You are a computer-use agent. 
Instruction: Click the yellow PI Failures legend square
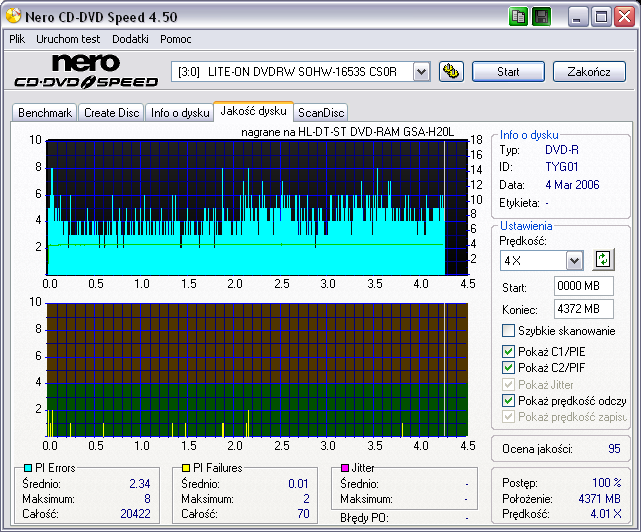click(x=186, y=468)
